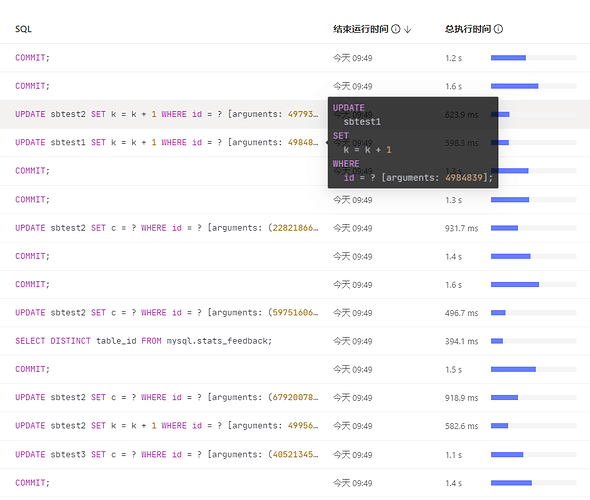Open last COMMIT row with 1.4 s
The image size is (590, 500).
point(295,483)
